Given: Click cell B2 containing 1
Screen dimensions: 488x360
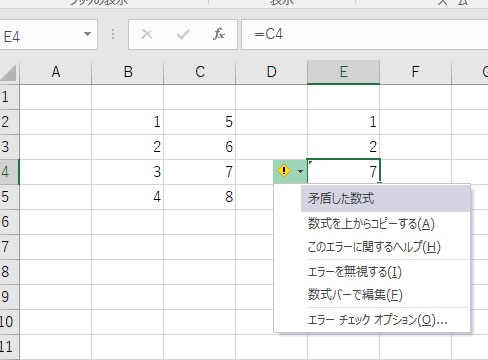Looking at the screenshot, I should click(128, 122).
